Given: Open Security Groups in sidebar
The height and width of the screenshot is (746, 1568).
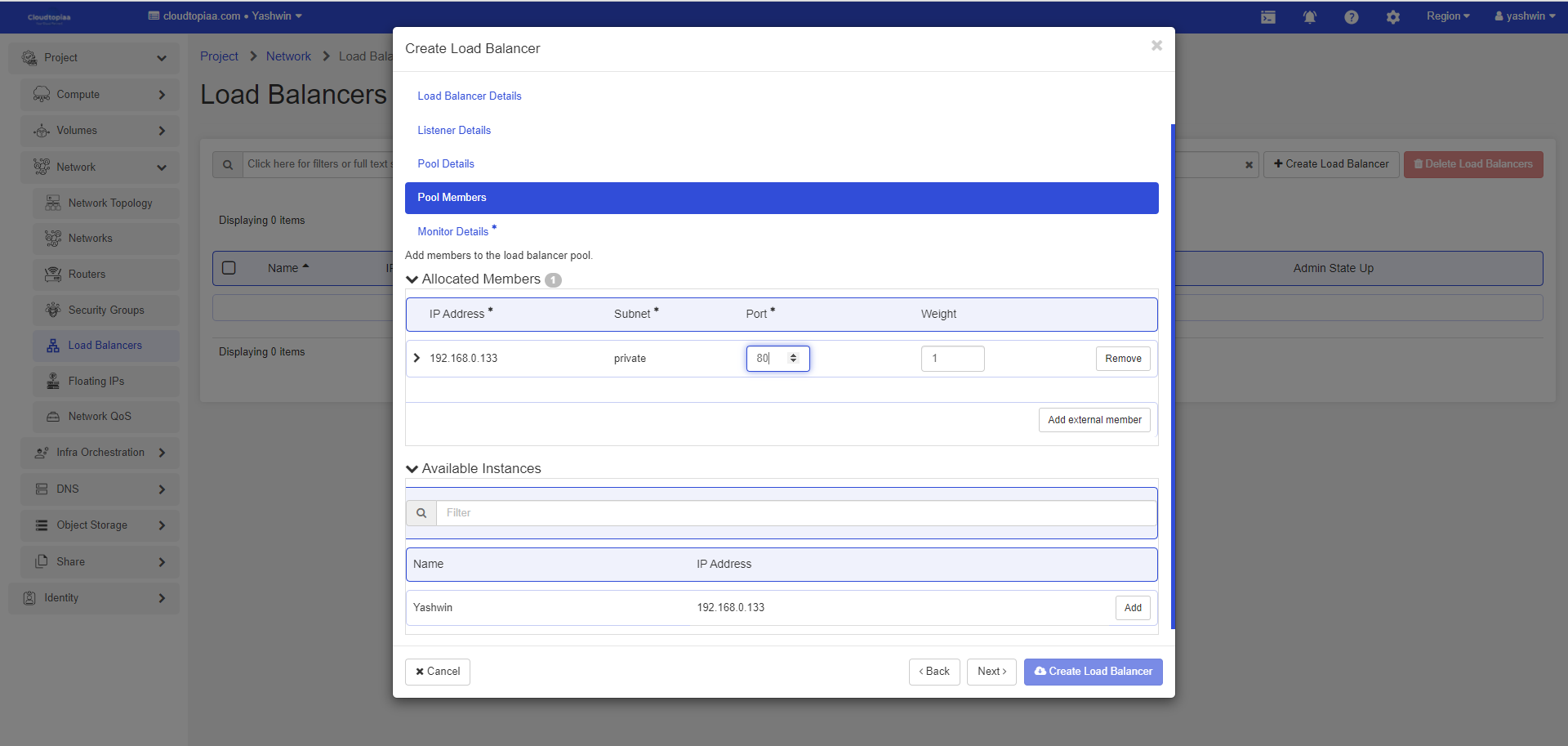Looking at the screenshot, I should (105, 310).
